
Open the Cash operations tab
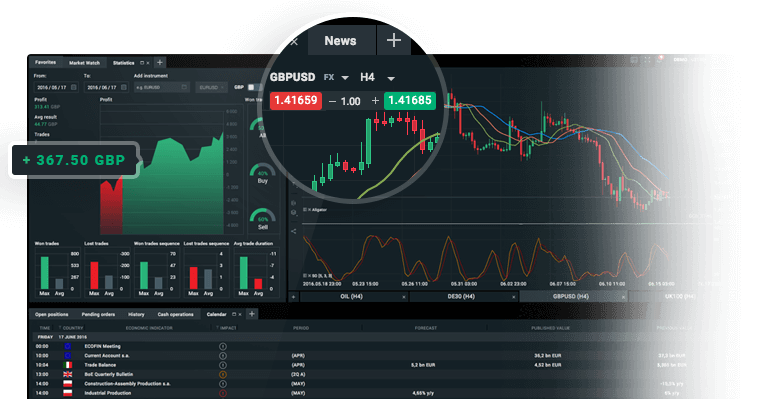point(176,314)
